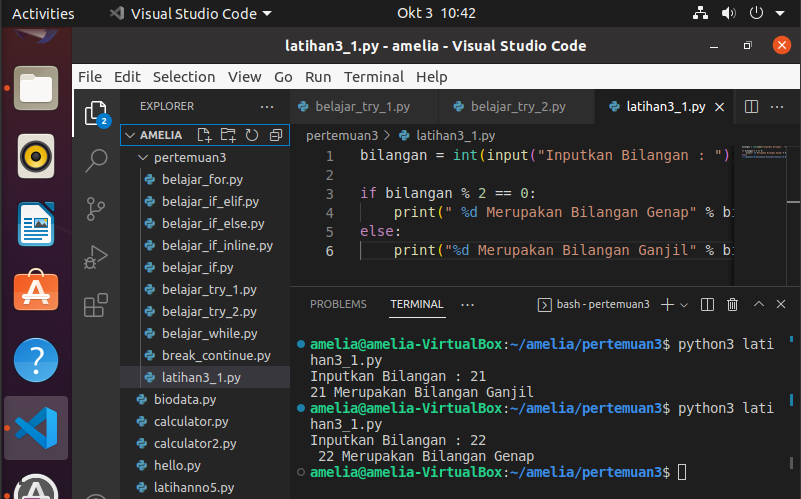Open the Edit menu
This screenshot has height=499, width=801.
[x=127, y=77]
